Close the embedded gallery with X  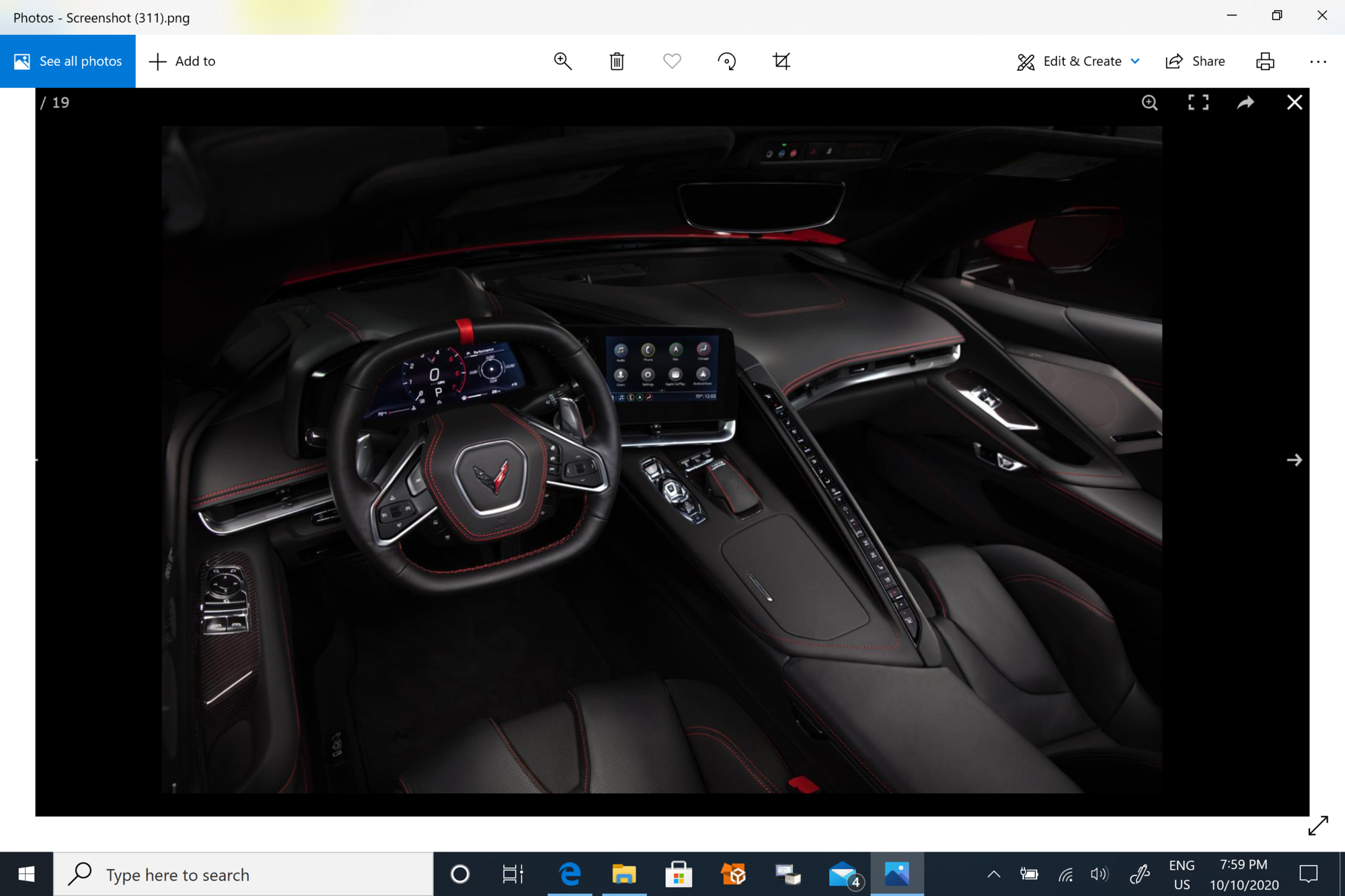point(1294,102)
